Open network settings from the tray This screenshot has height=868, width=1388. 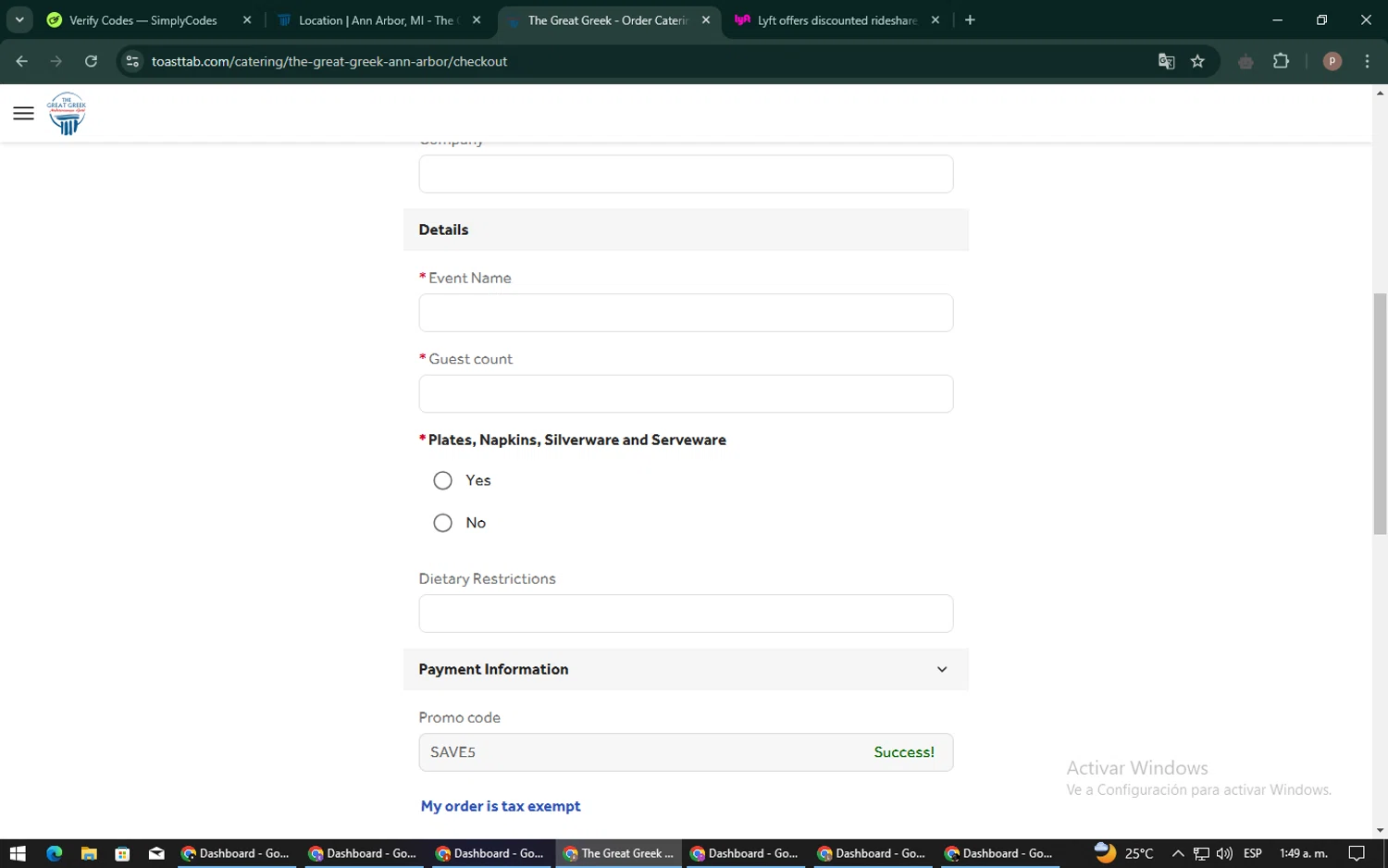coord(1201,853)
